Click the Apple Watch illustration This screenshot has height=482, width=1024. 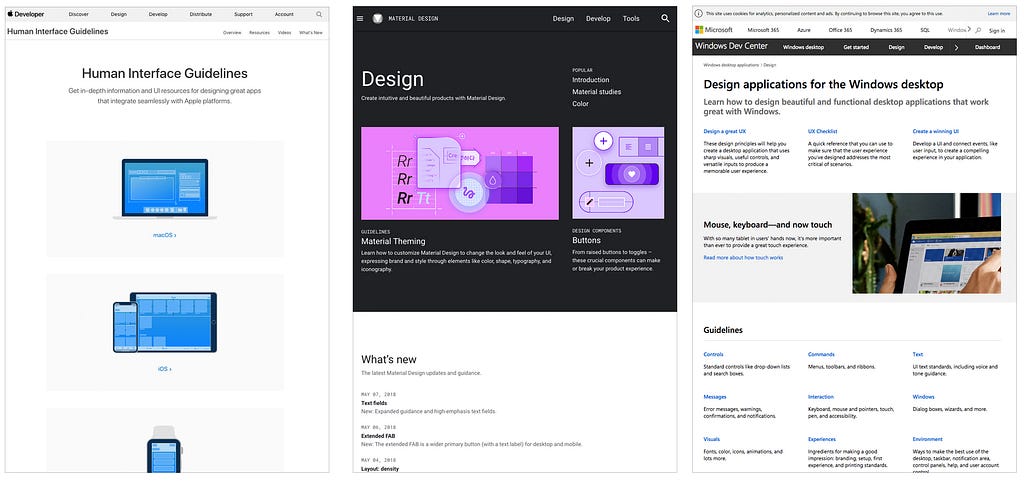164,449
